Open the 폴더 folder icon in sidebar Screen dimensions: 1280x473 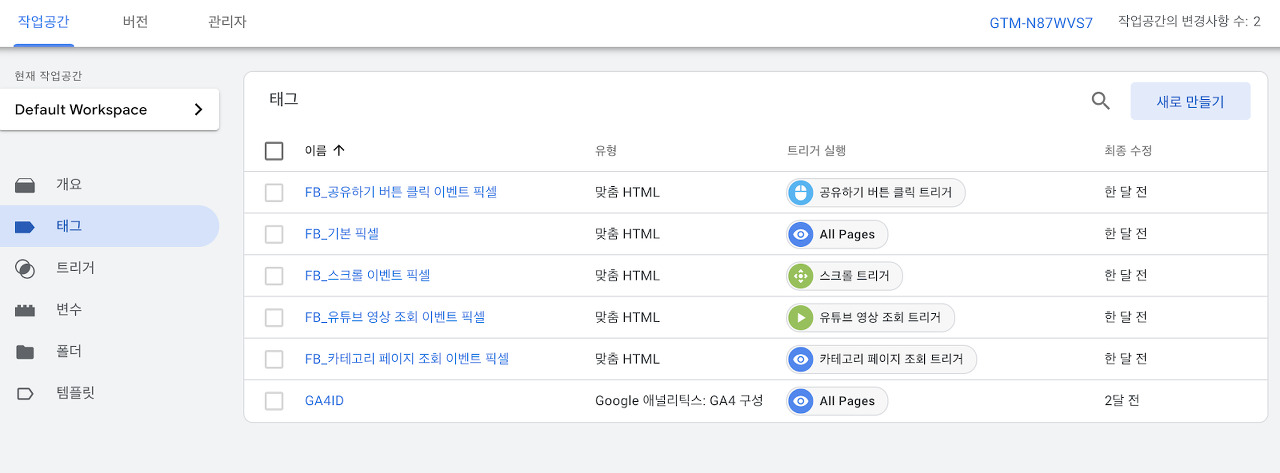[x=25, y=352]
